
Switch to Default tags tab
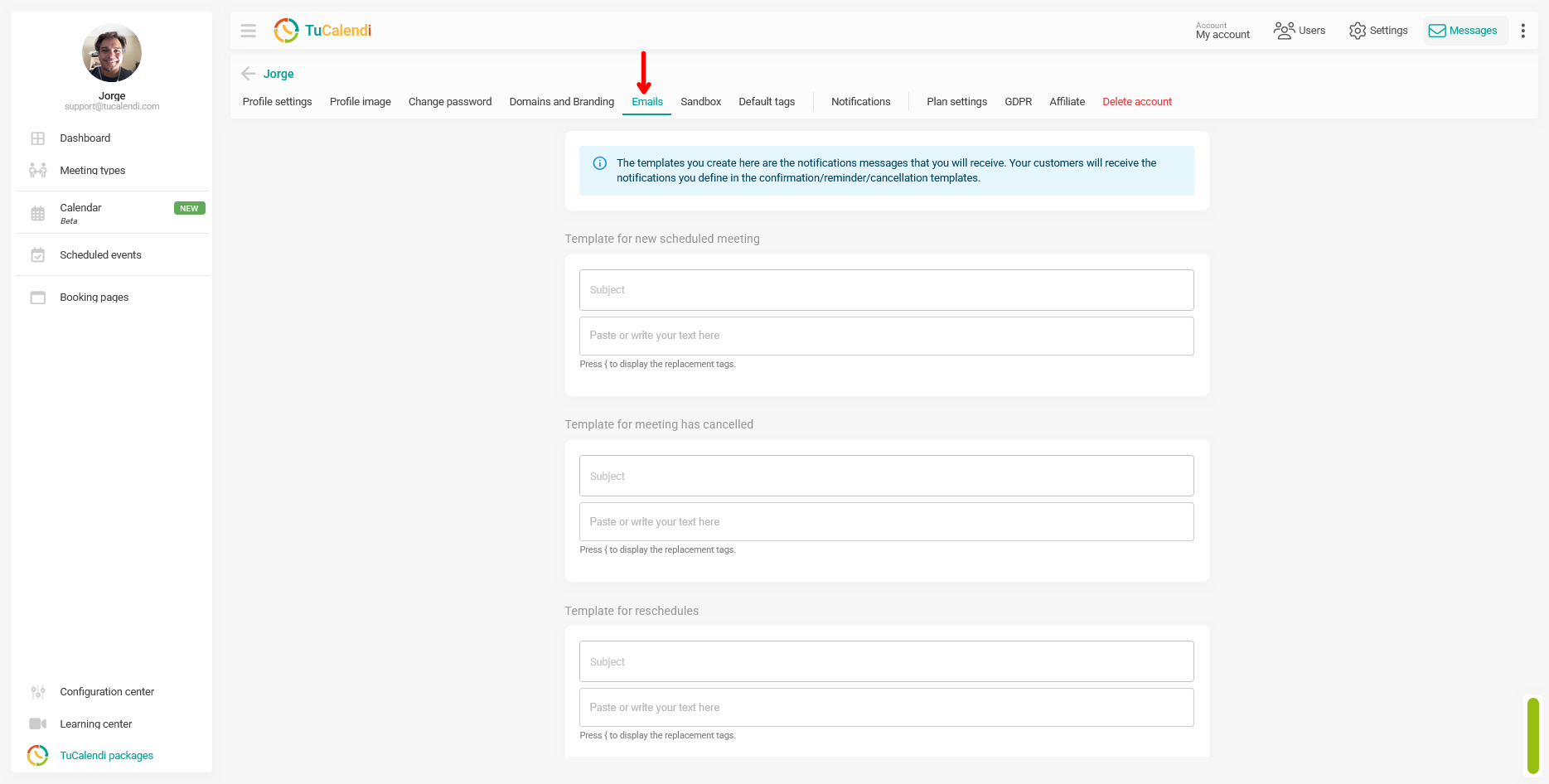[767, 102]
